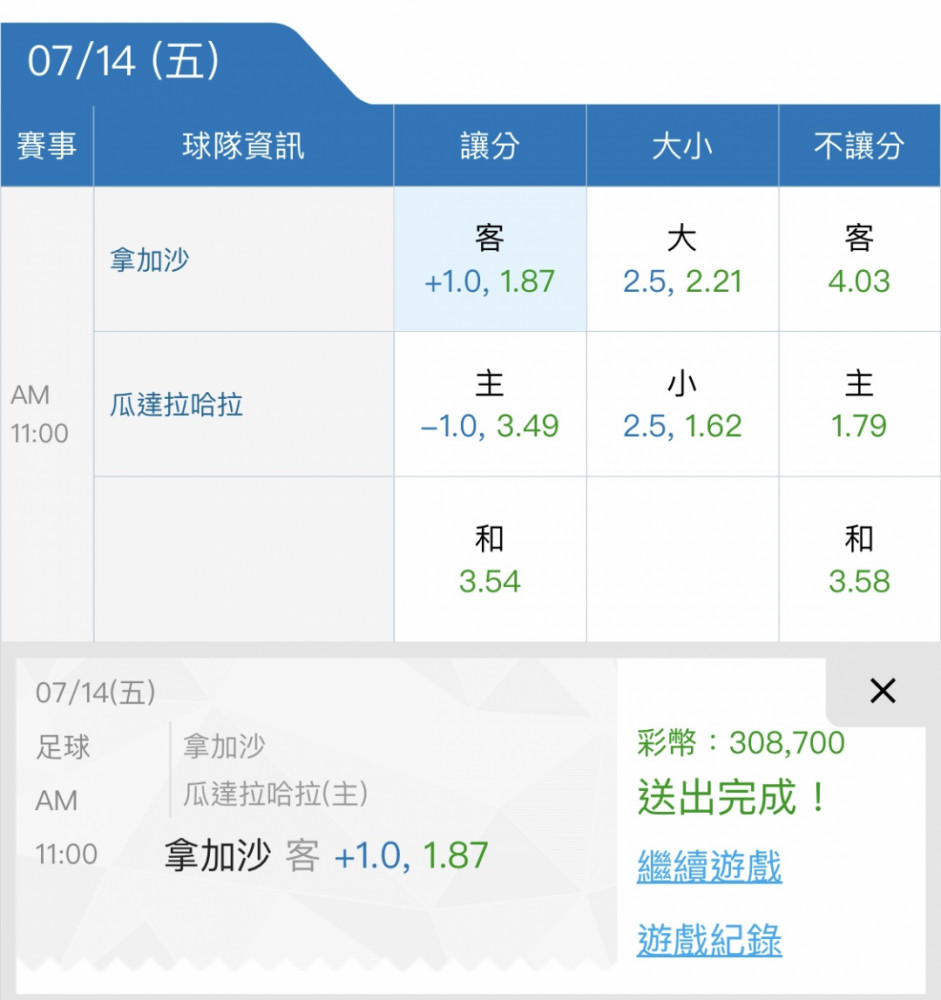
Task: Switch to the 07/14 (五) date tab
Action: [x=124, y=62]
